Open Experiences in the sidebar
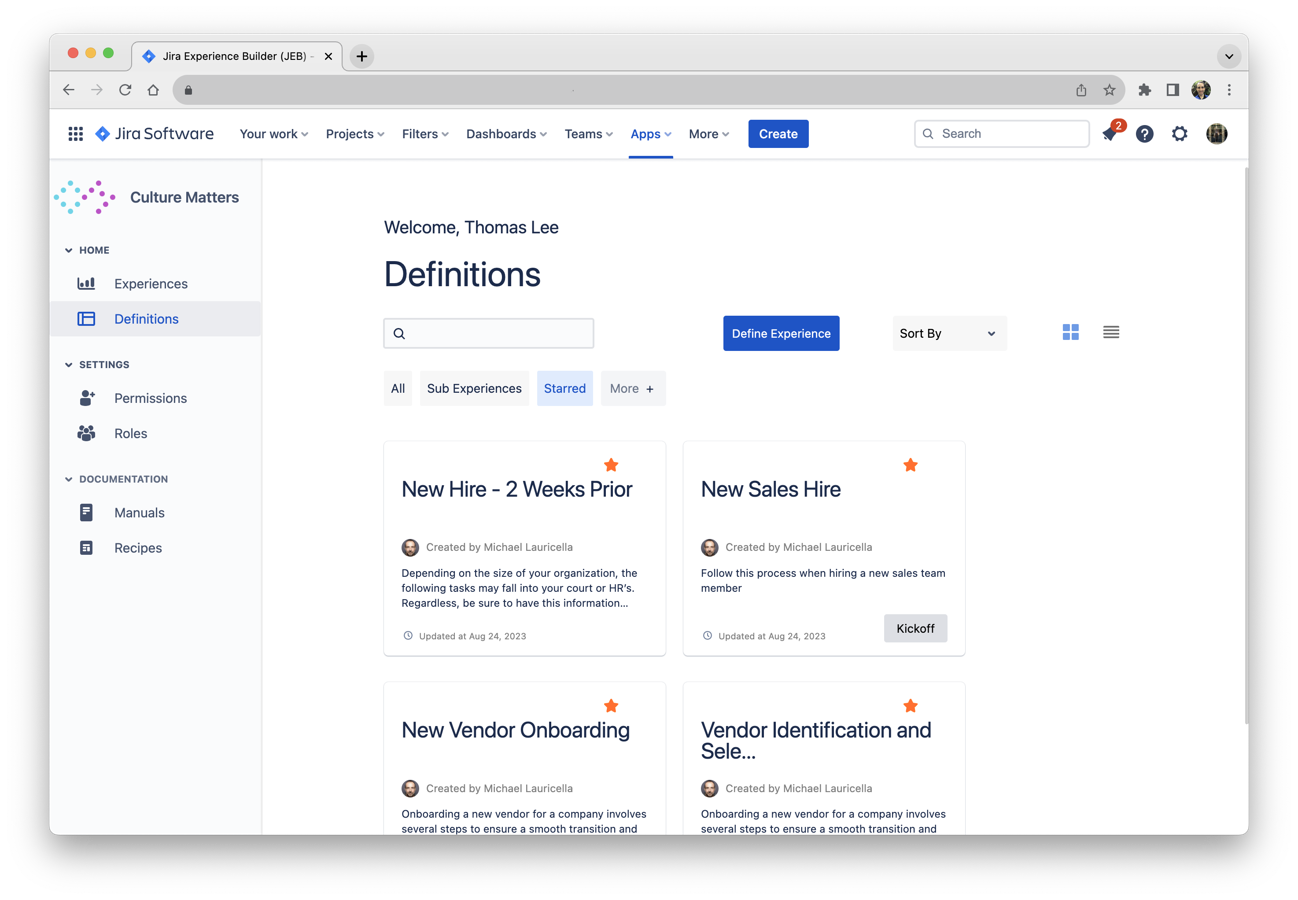This screenshot has width=1298, height=900. pos(150,284)
